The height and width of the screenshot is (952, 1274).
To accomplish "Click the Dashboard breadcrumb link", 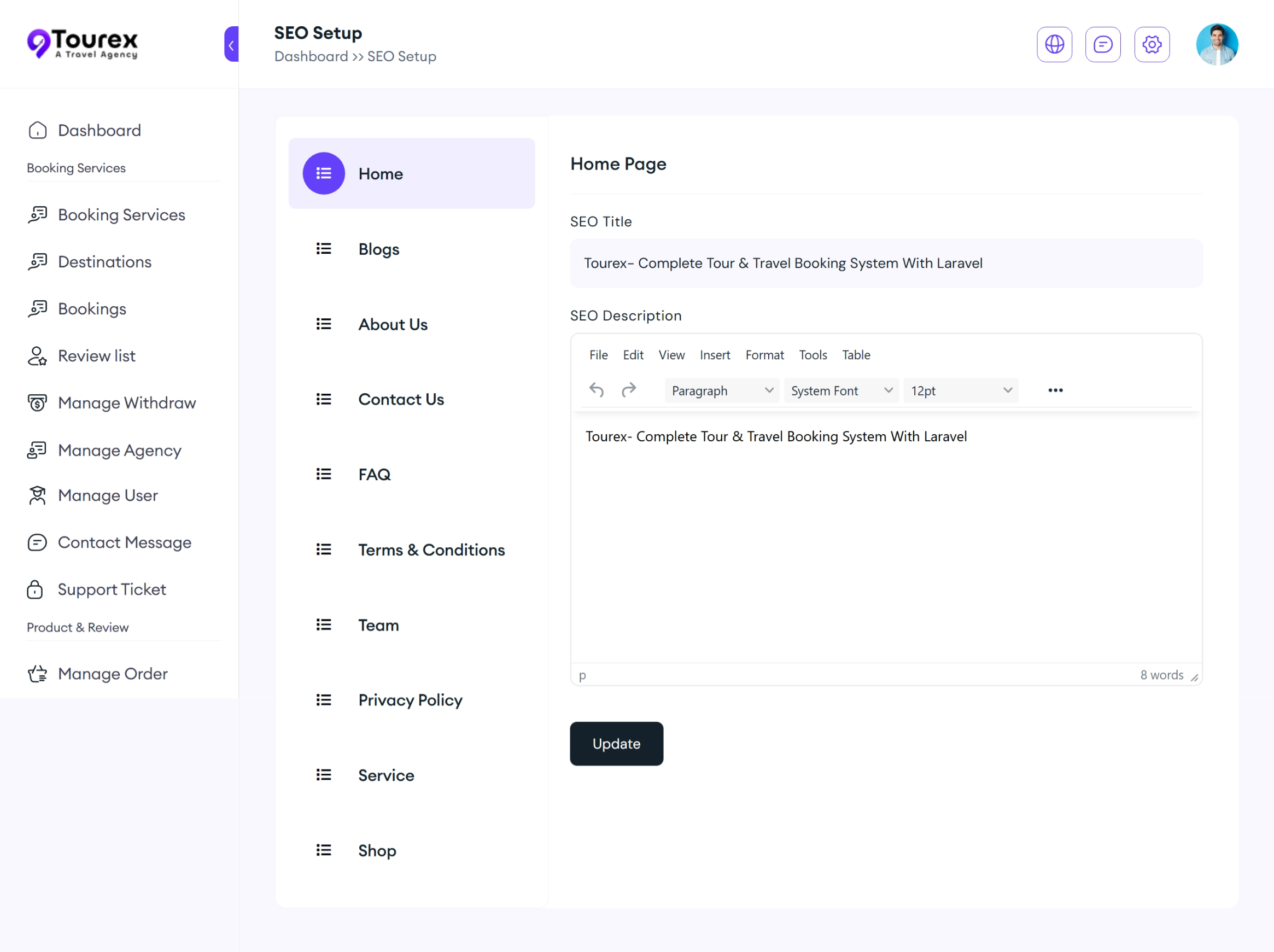I will click(x=311, y=56).
